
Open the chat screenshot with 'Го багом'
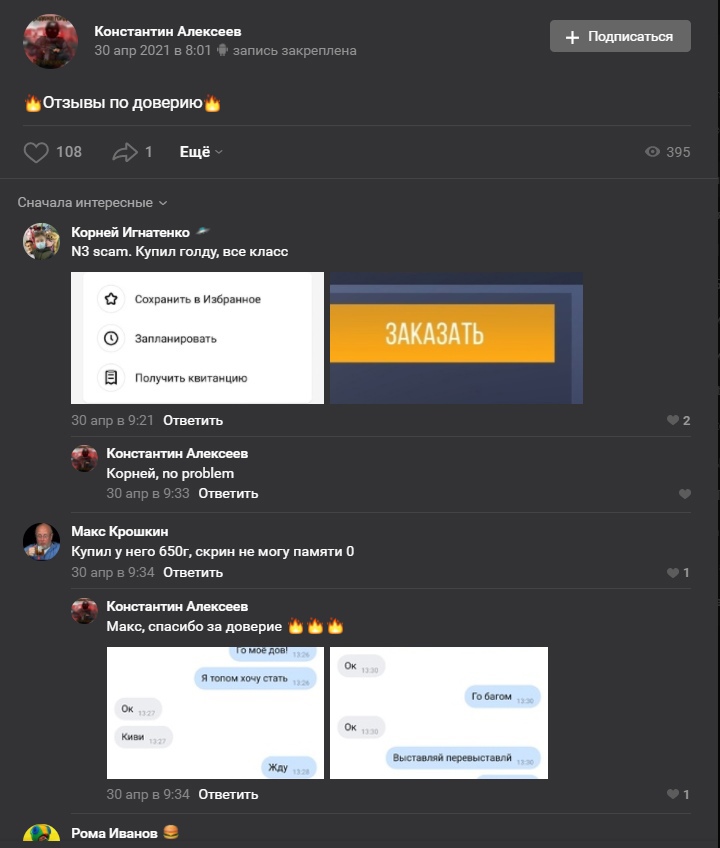pyautogui.click(x=439, y=713)
